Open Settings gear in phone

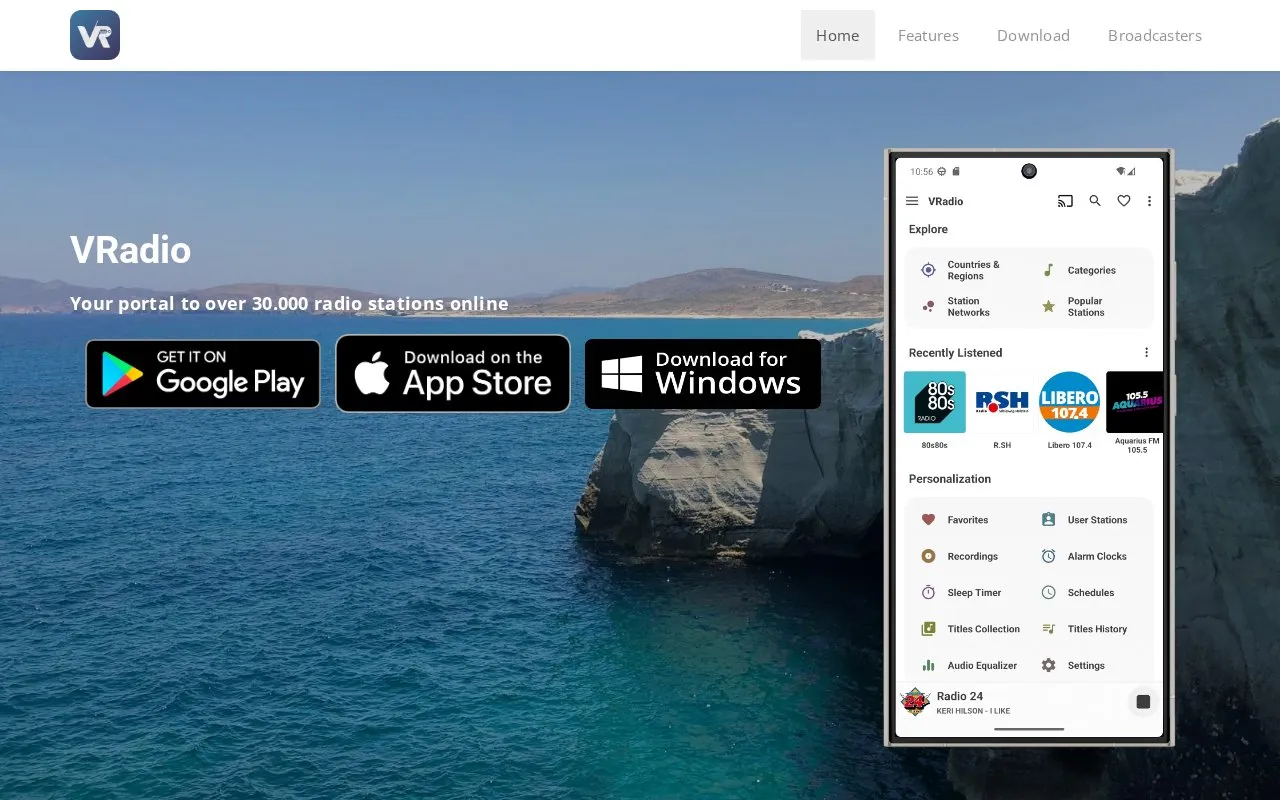(x=1048, y=665)
